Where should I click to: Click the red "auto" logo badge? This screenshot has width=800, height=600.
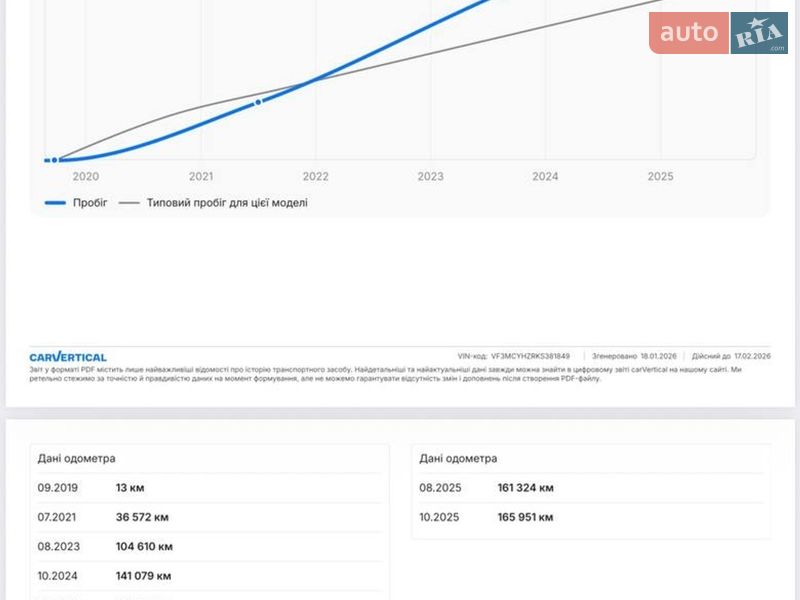click(x=688, y=33)
